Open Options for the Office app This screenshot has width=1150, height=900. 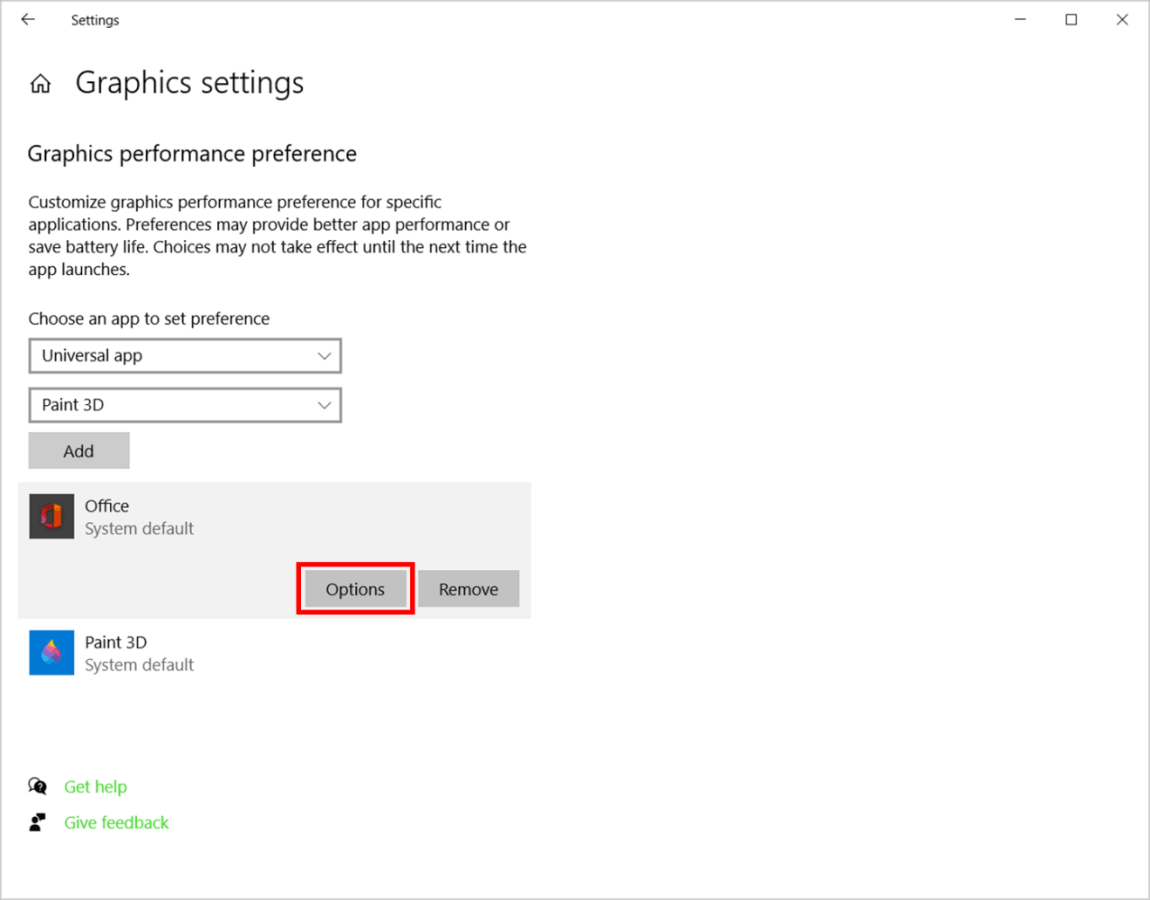pos(355,589)
